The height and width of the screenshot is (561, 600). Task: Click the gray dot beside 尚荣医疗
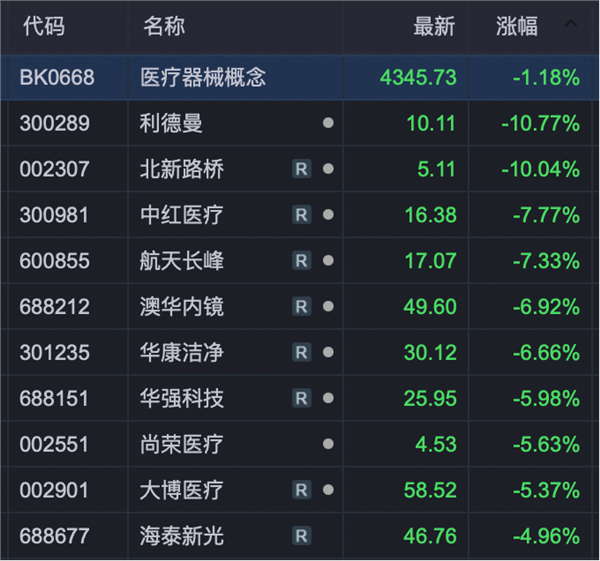click(x=328, y=444)
